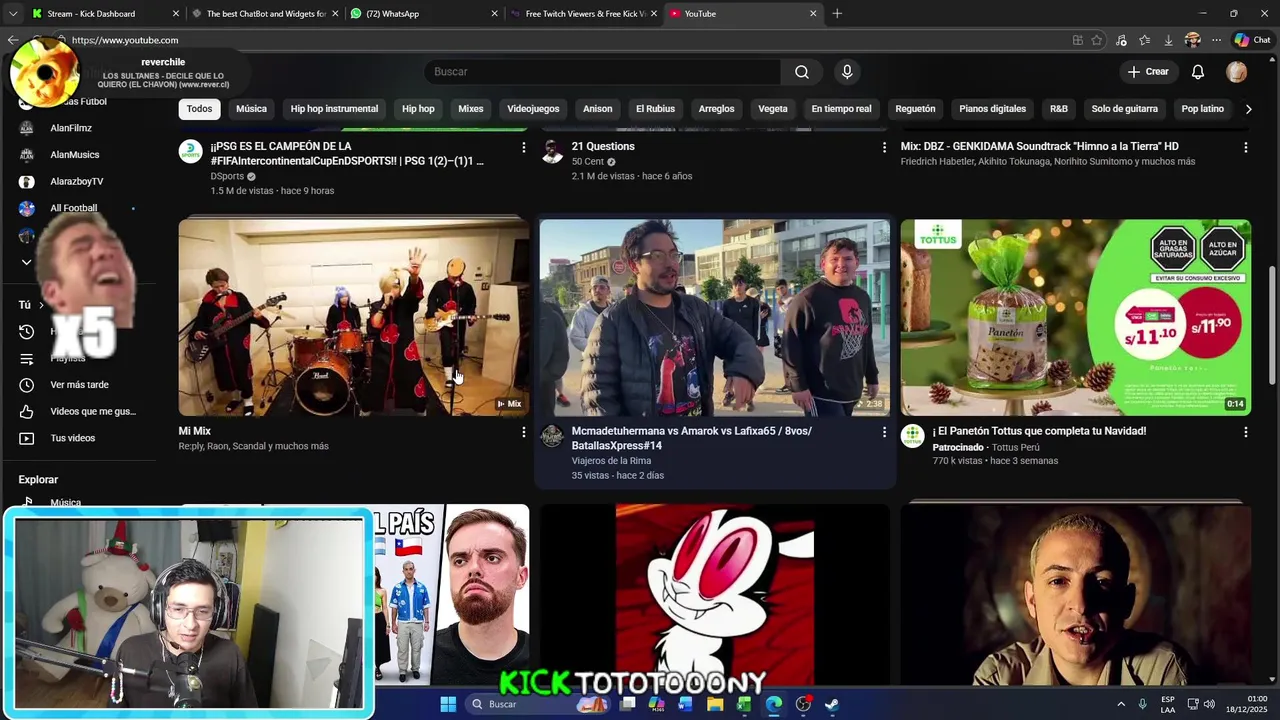Select the Pianos digitales chip
The height and width of the screenshot is (720, 1280).
992,109
